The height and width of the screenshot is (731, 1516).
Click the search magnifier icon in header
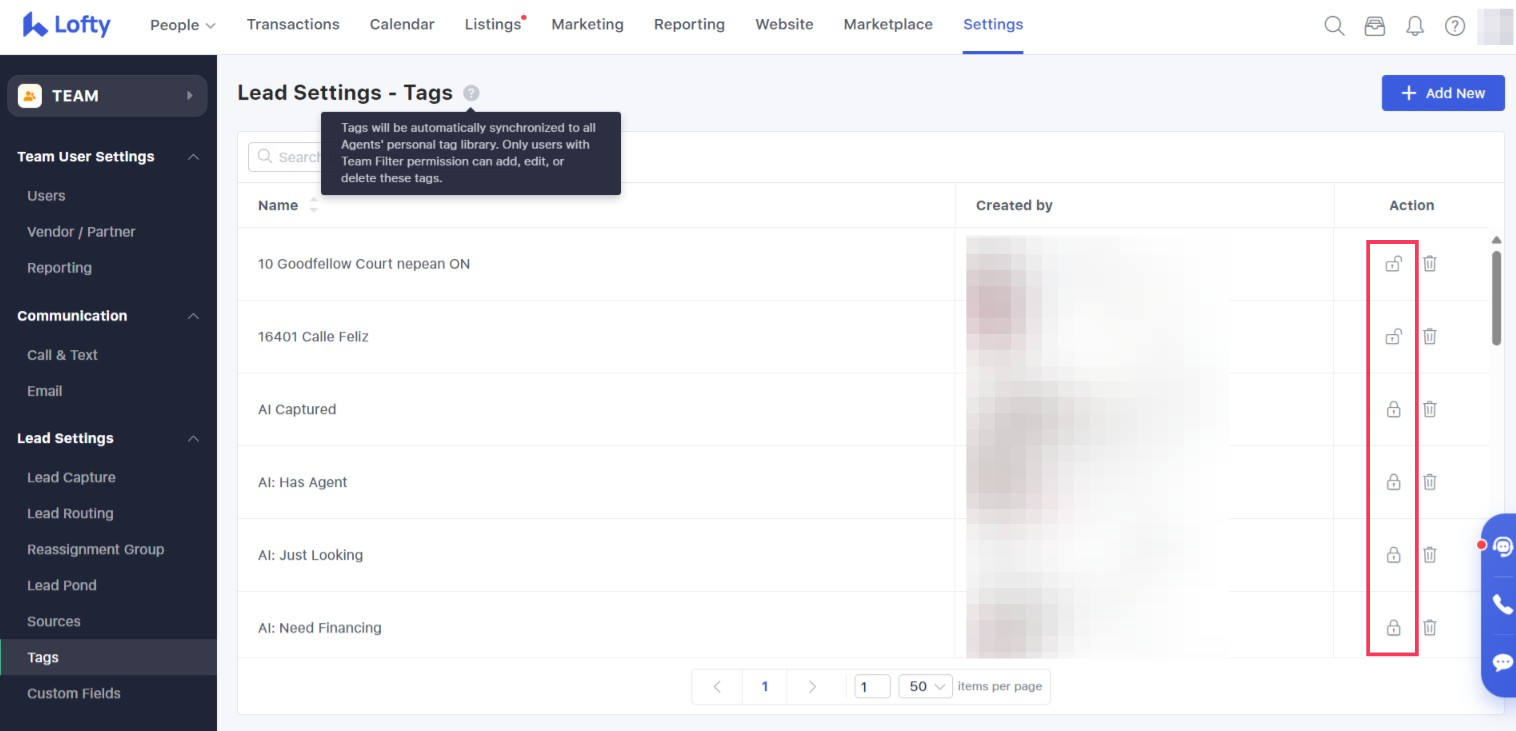1334,26
